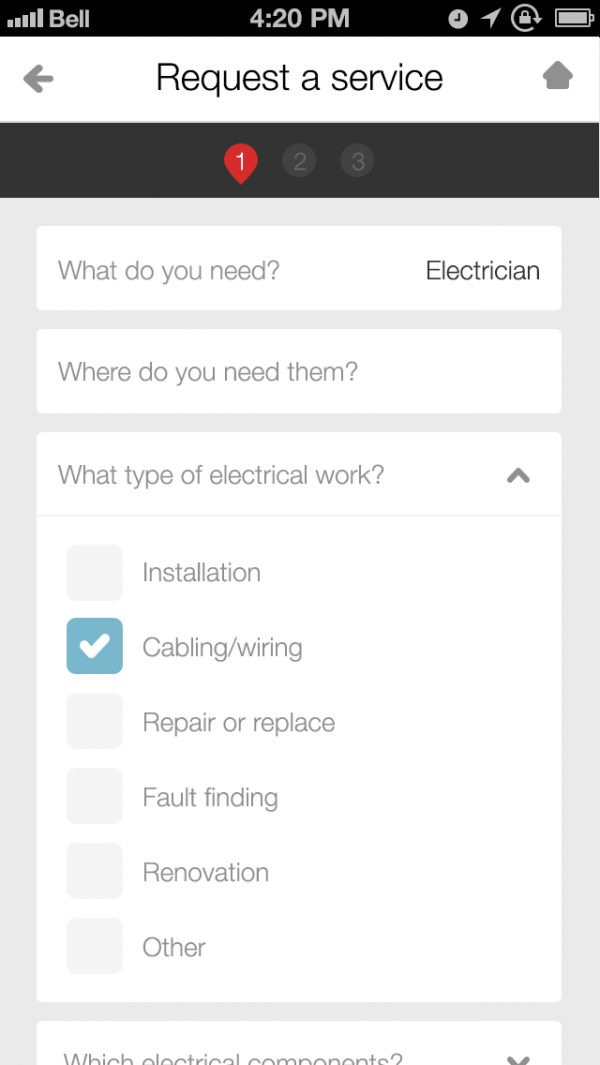Tap the clock alarm status icon
The image size is (600, 1065).
tap(458, 18)
